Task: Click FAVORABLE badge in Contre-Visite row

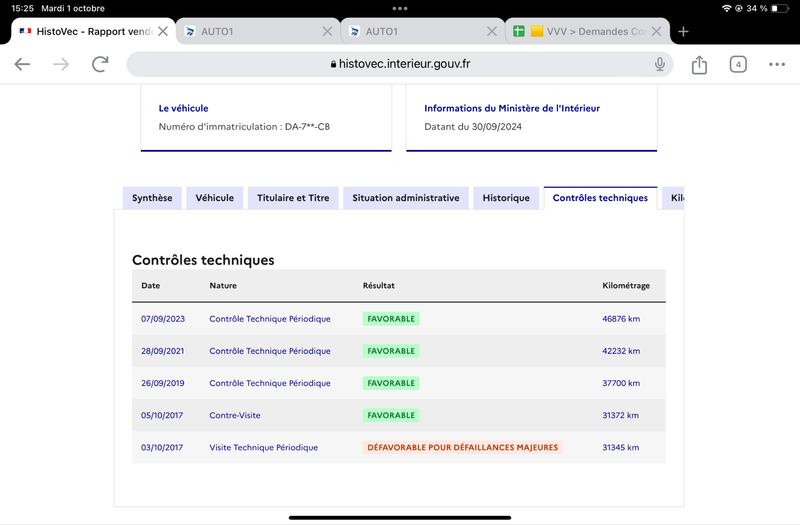Action: 391,415
